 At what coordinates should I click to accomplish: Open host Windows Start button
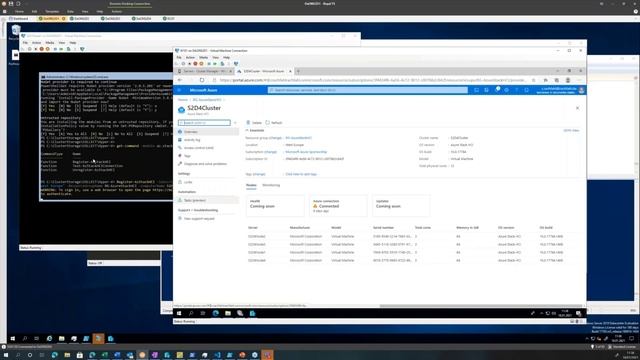6,355
